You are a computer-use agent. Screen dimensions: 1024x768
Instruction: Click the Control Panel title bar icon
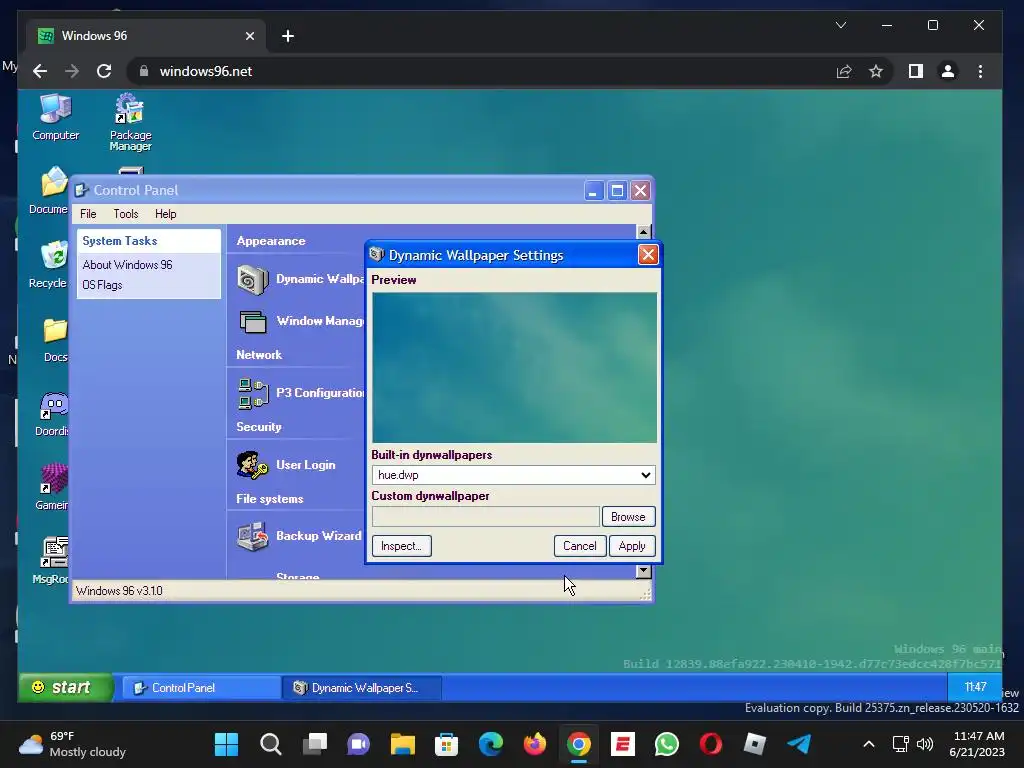tap(82, 190)
